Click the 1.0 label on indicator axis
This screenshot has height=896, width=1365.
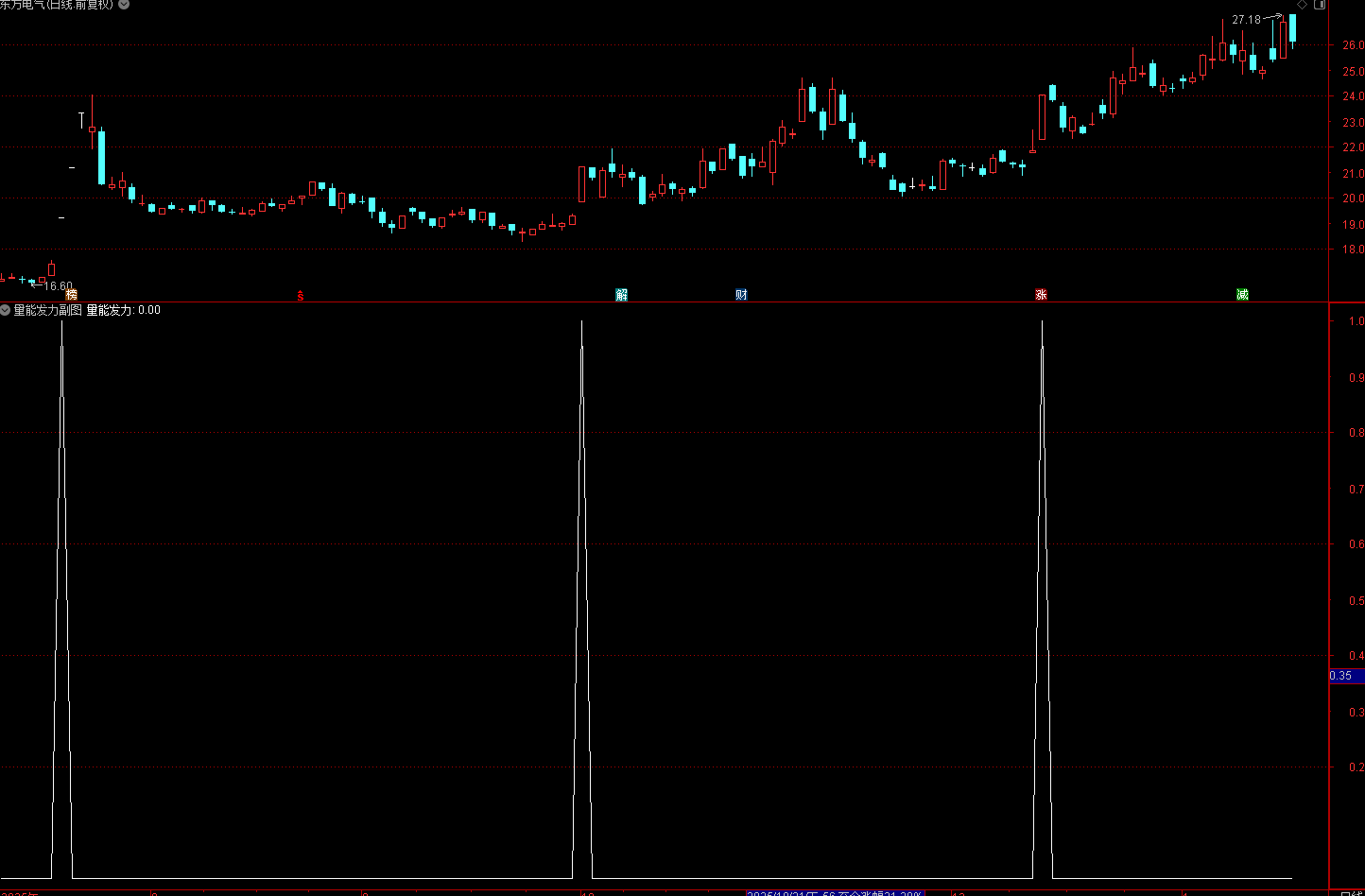pos(1356,321)
